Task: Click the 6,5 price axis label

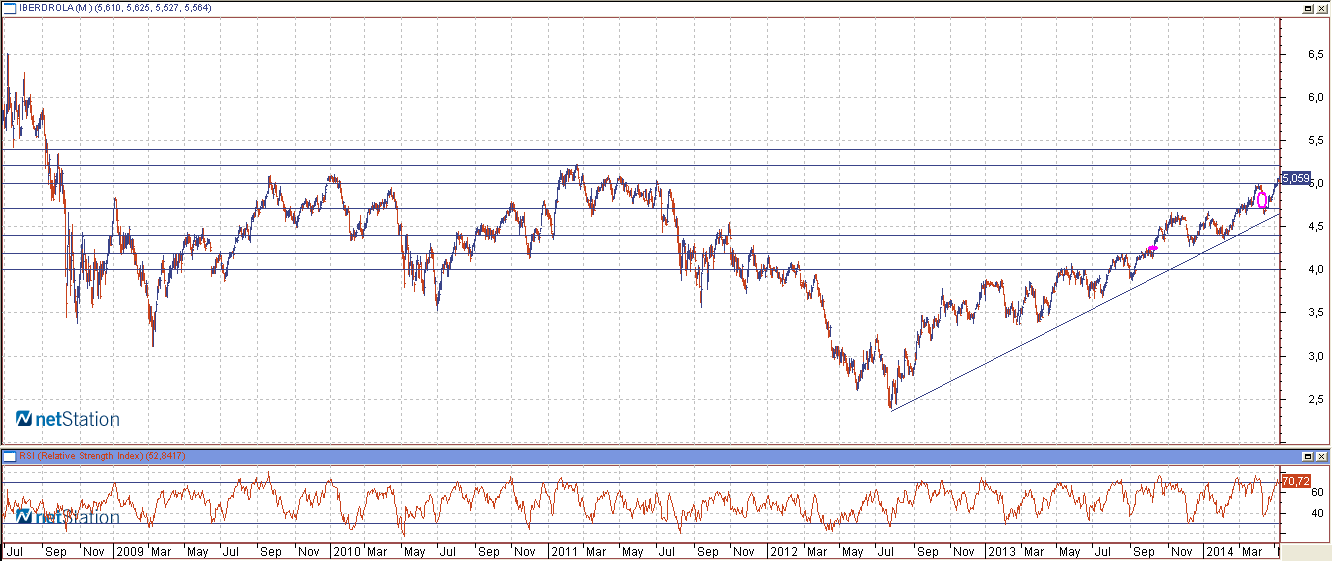Action: click(1317, 55)
